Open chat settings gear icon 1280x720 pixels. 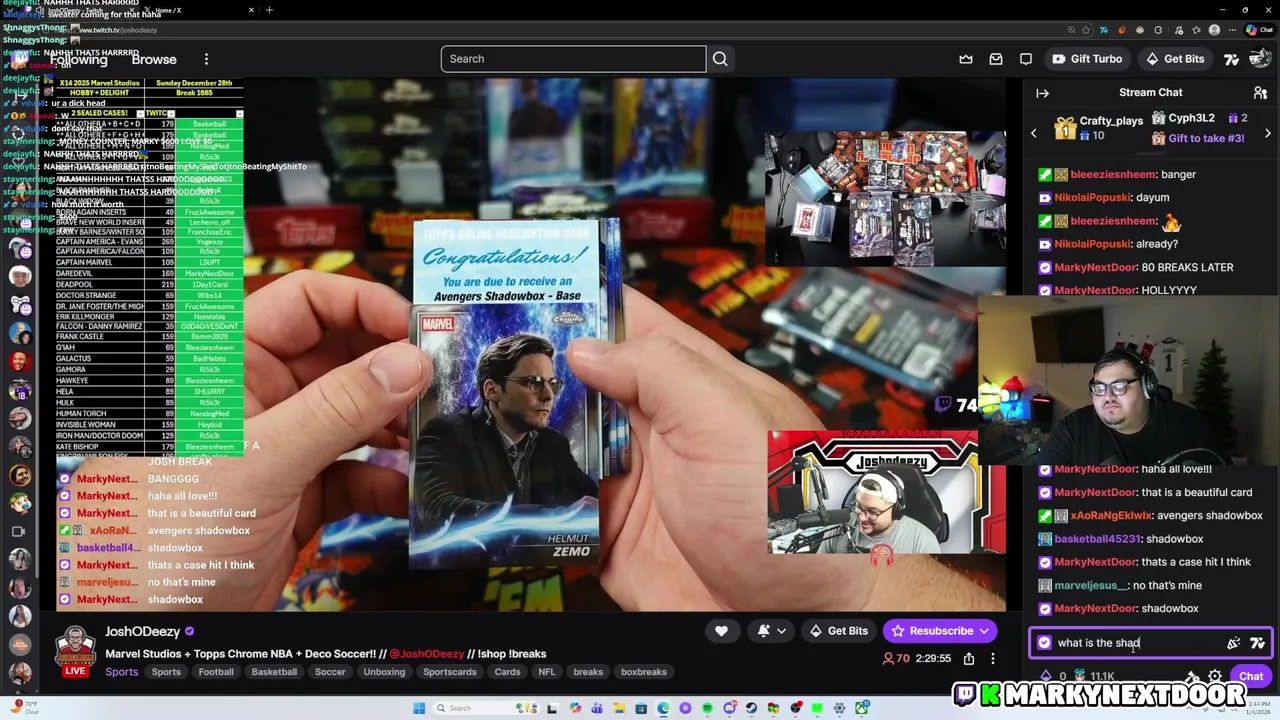1215,676
